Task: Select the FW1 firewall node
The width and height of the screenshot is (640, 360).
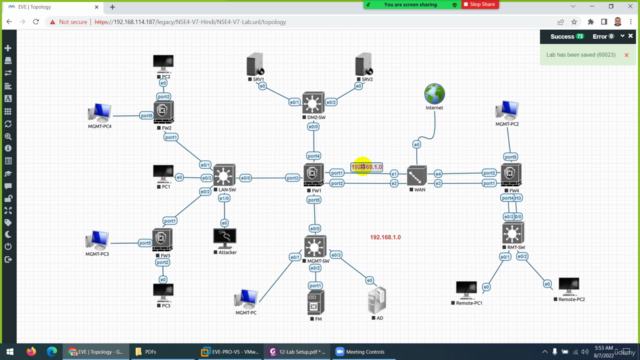Action: coord(313,175)
